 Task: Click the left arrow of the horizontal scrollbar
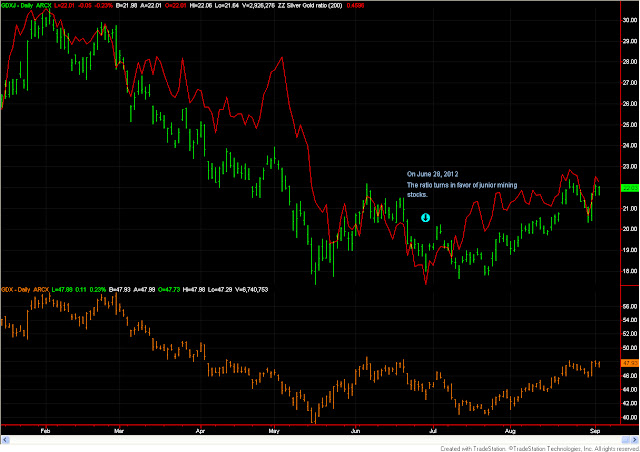(5, 440)
